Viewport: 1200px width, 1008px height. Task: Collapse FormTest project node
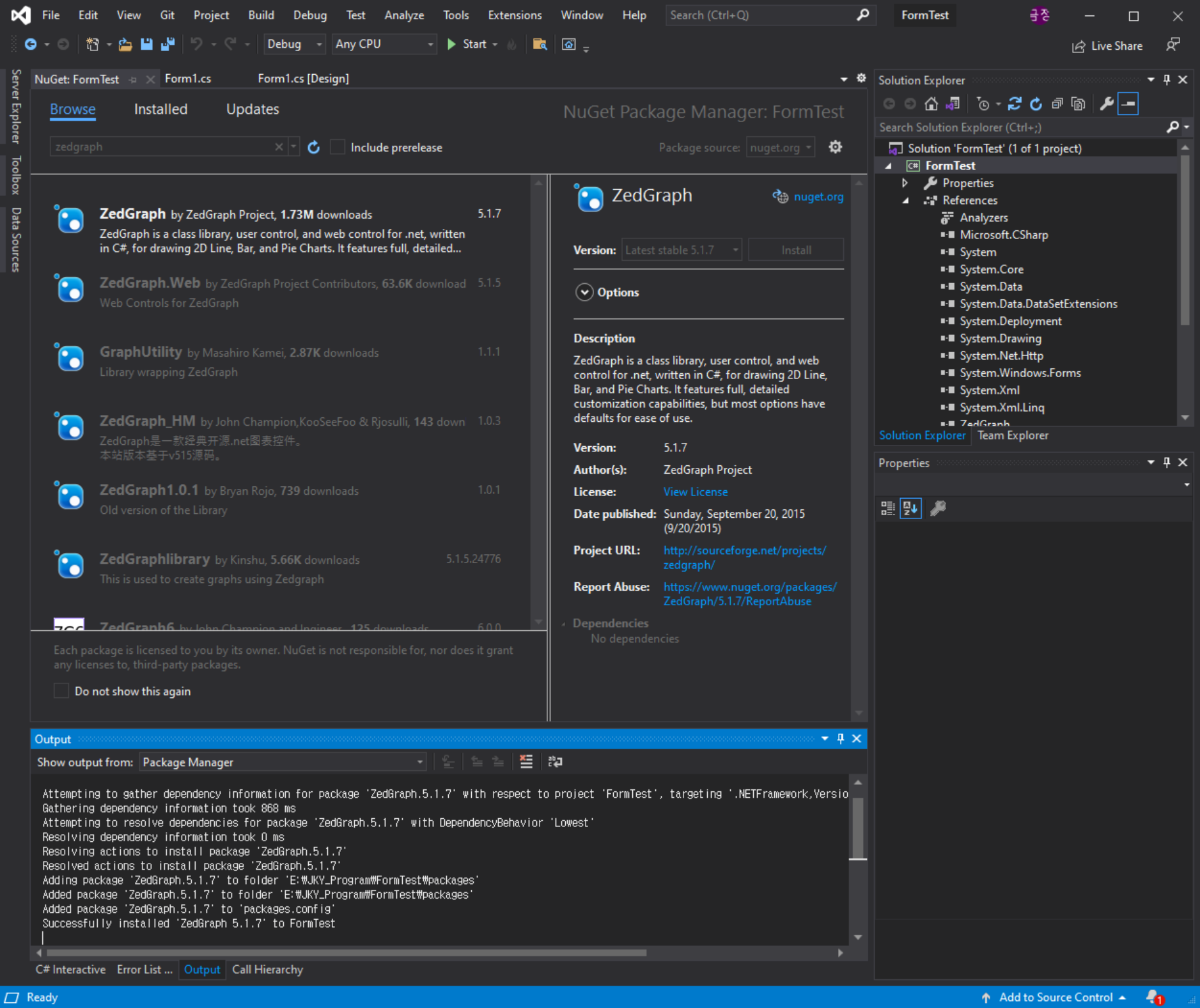tap(888, 166)
